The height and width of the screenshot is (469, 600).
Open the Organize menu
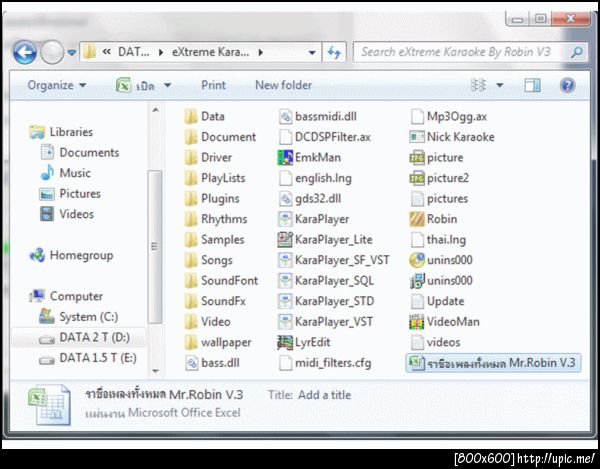click(x=57, y=85)
